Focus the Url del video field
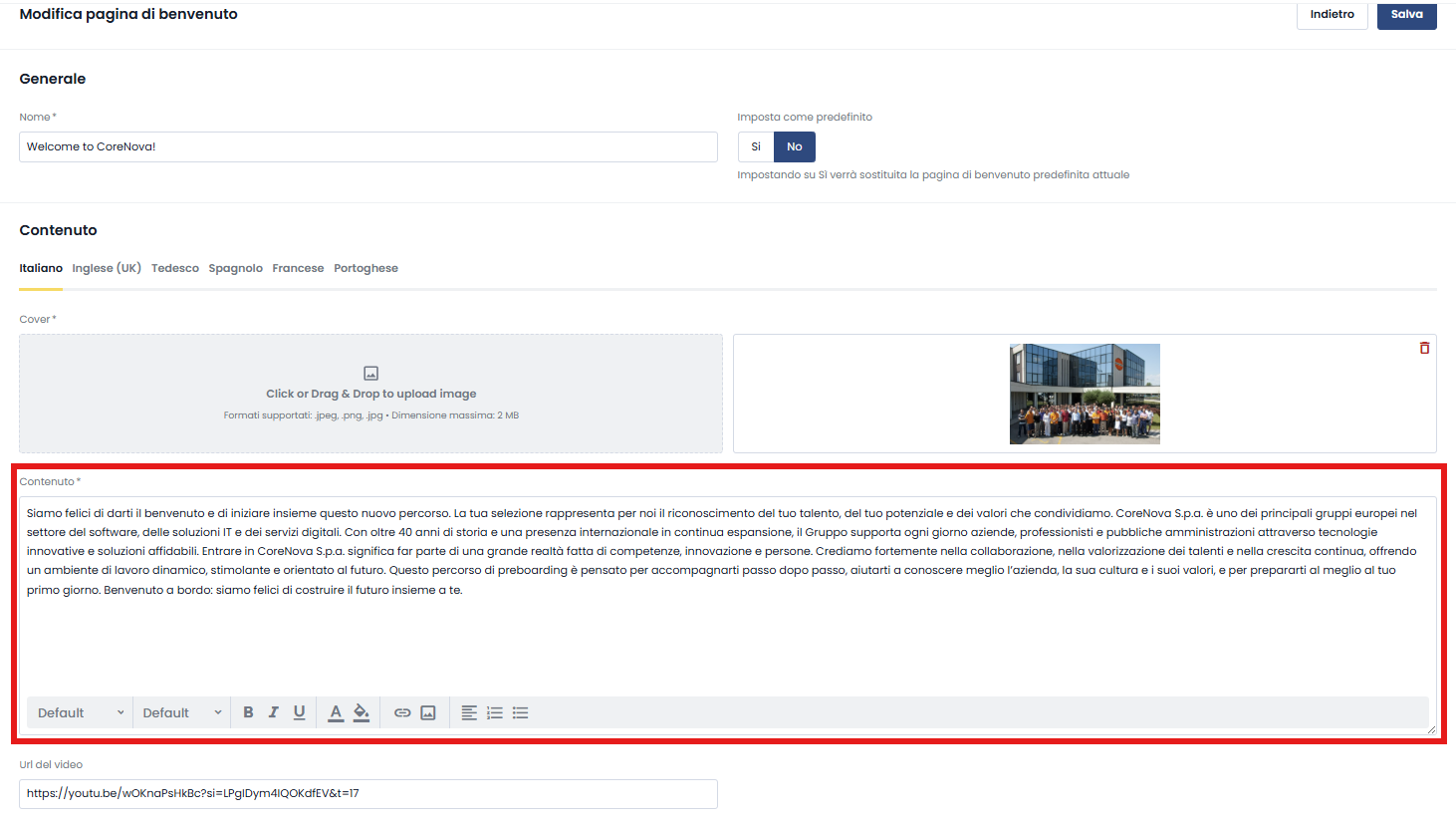The height and width of the screenshot is (825, 1456). (x=368, y=794)
